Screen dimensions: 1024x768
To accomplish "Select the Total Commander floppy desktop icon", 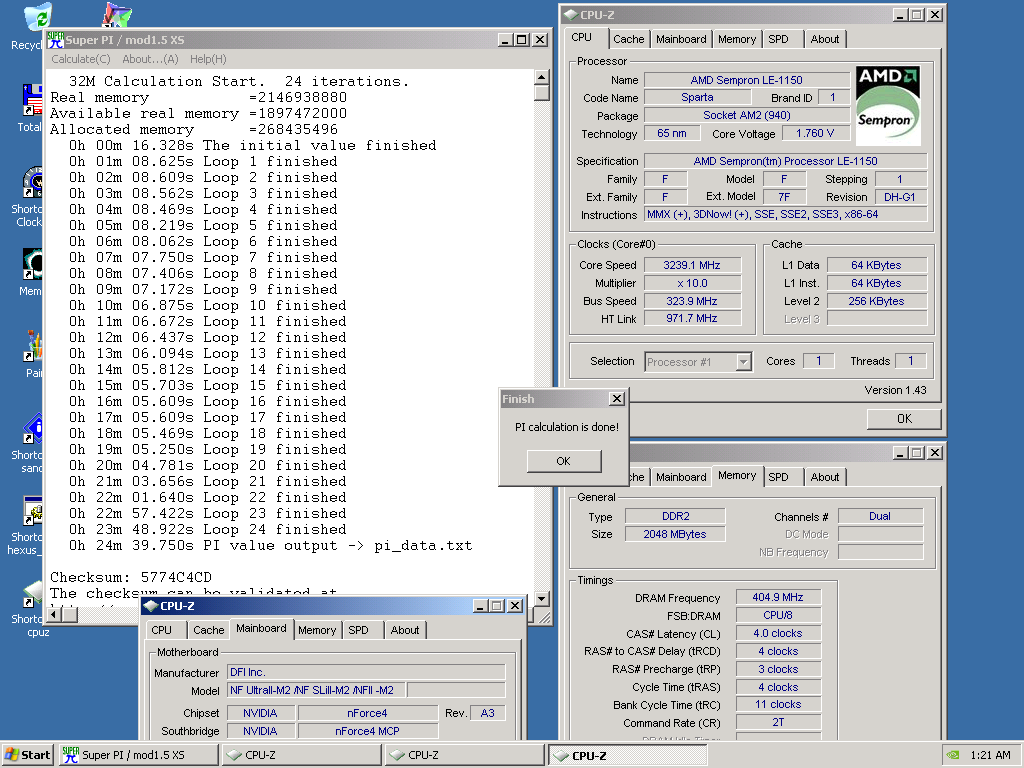I will tap(33, 100).
